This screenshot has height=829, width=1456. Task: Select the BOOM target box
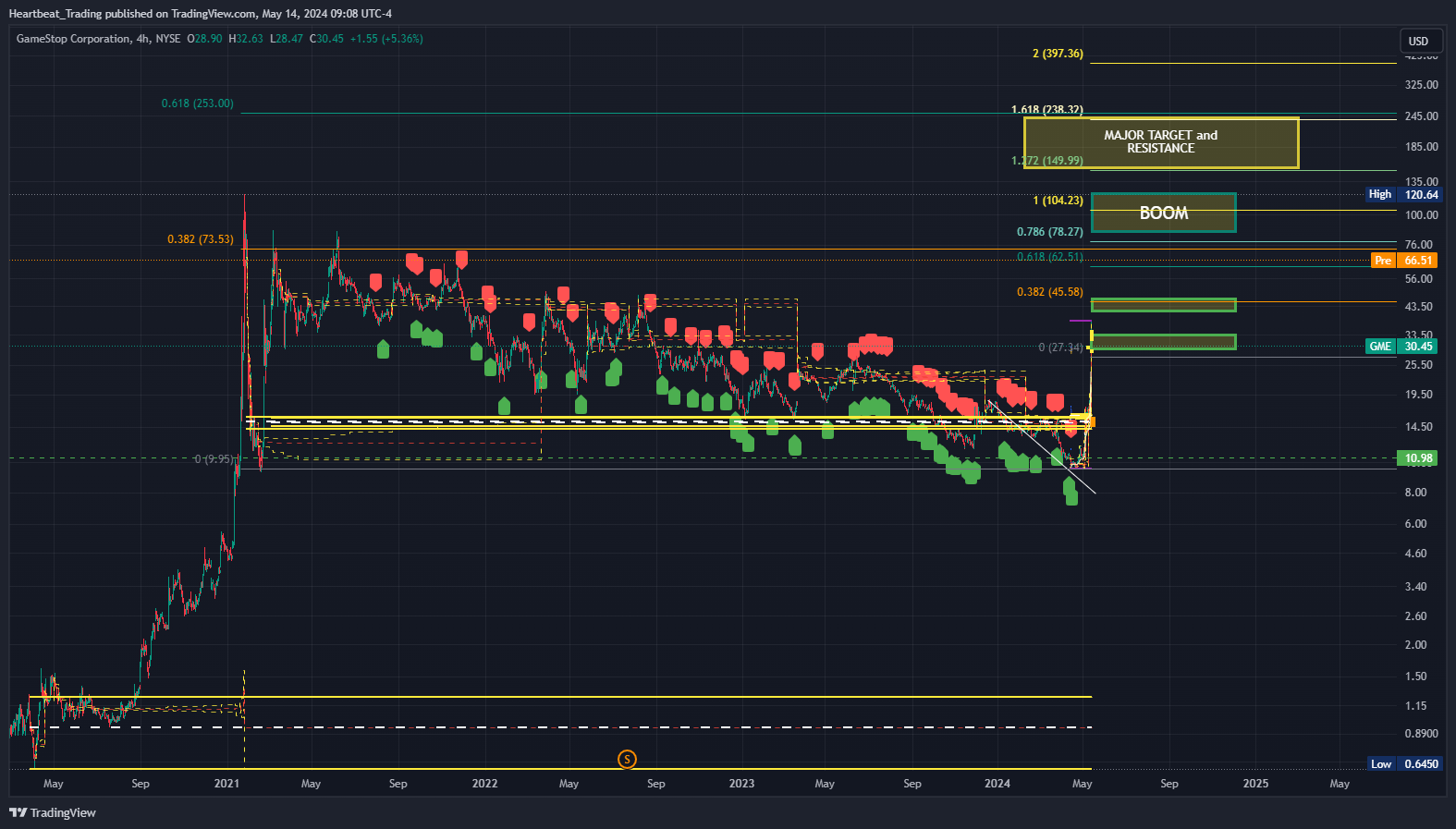pos(1163,213)
